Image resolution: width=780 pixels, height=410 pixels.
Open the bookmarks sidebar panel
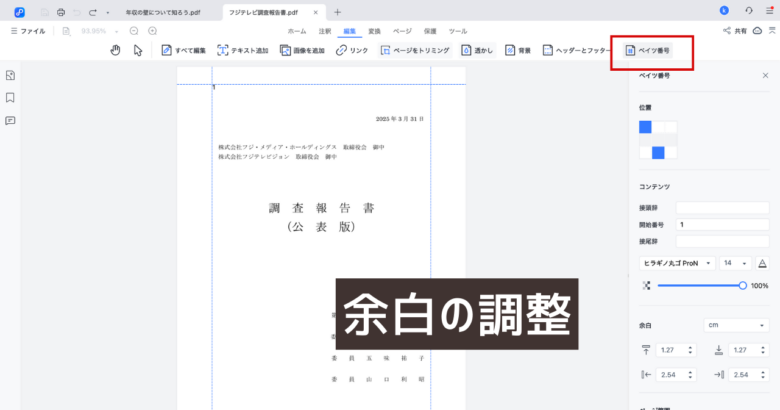tap(10, 98)
